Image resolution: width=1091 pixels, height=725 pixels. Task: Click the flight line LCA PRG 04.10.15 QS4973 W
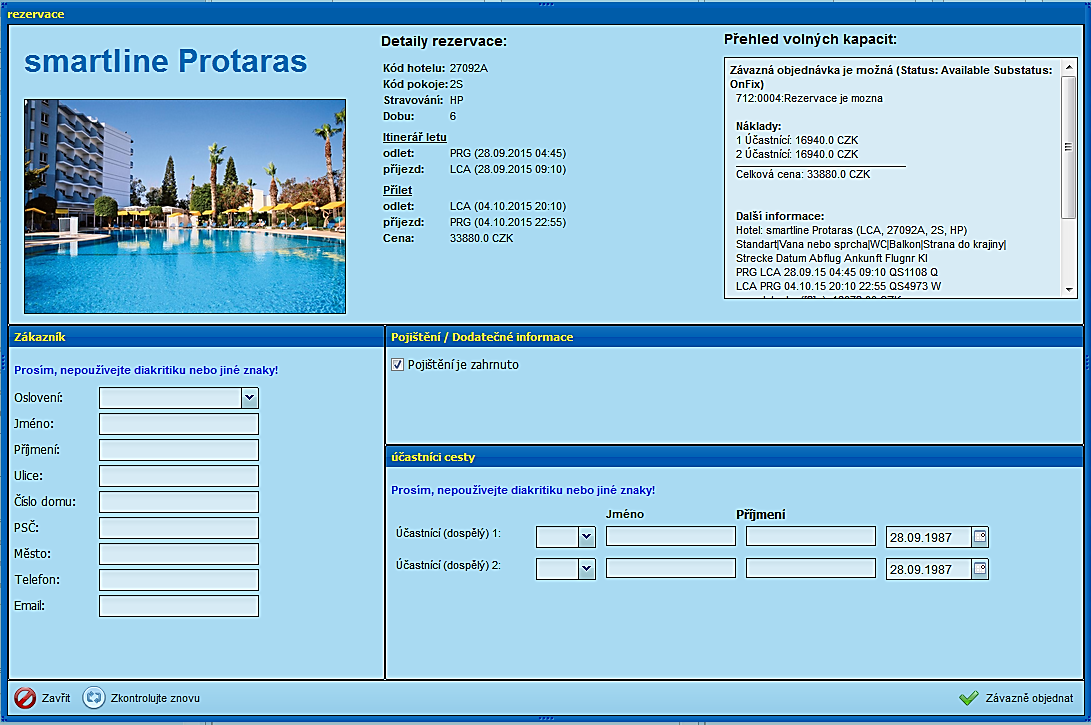838,286
